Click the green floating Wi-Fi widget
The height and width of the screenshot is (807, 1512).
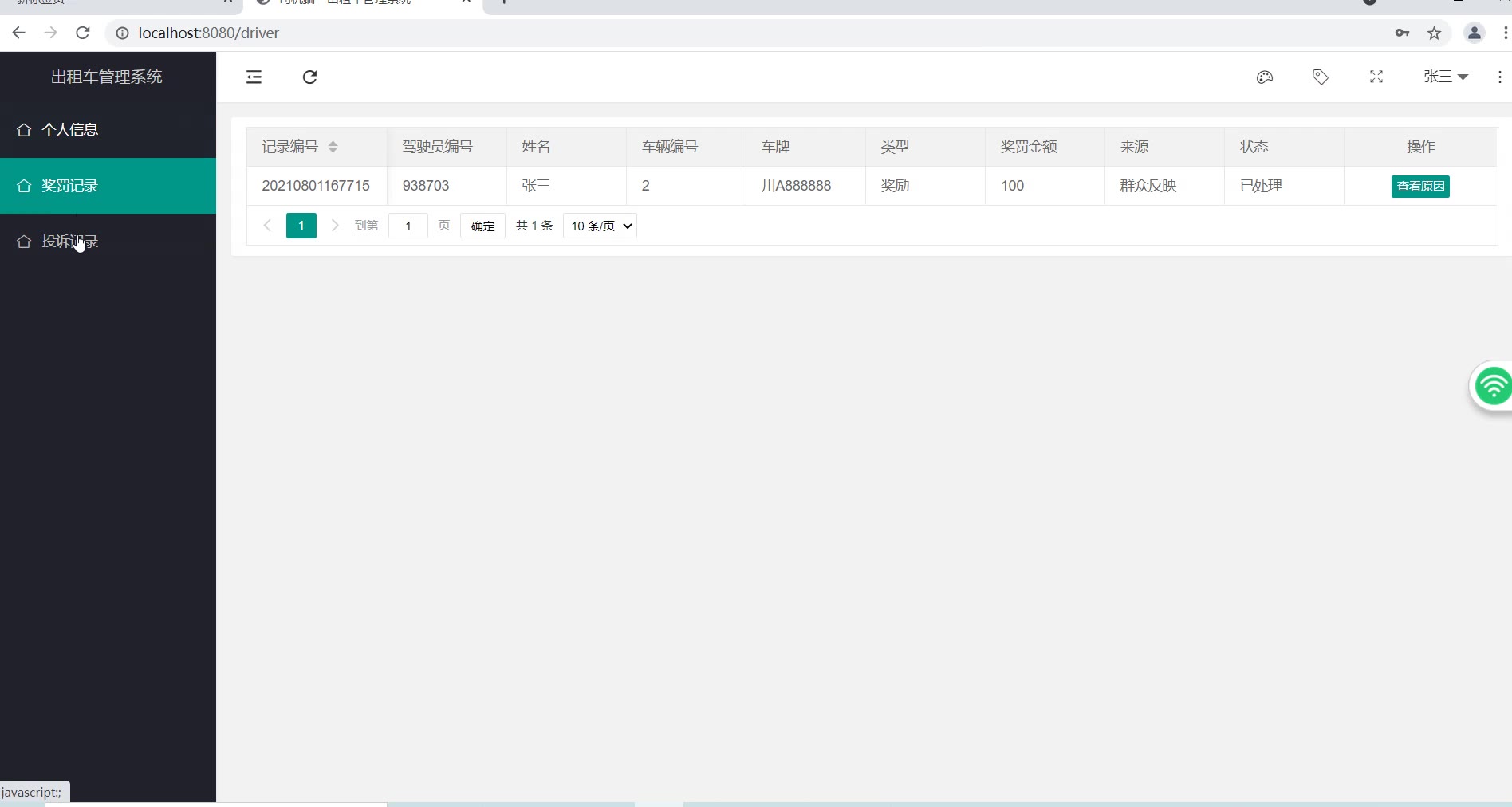(x=1491, y=387)
